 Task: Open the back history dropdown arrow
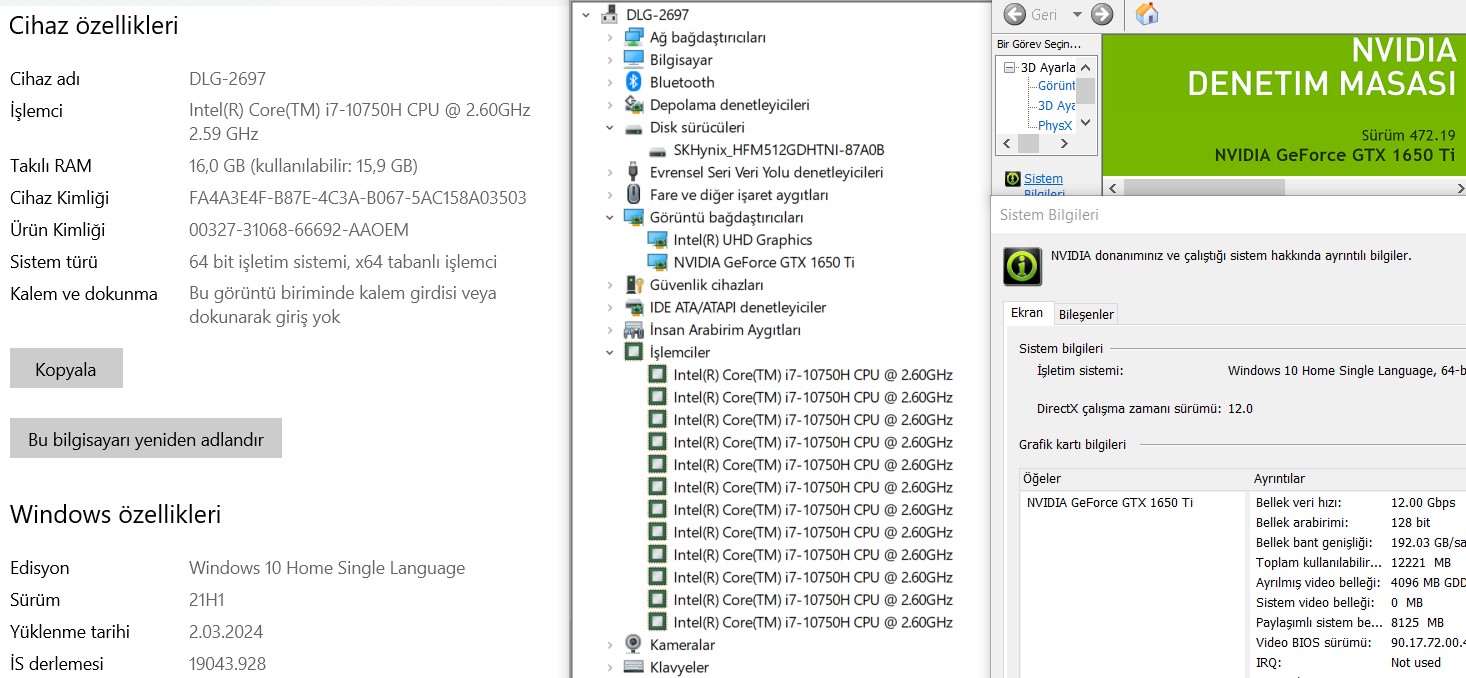[x=1077, y=15]
